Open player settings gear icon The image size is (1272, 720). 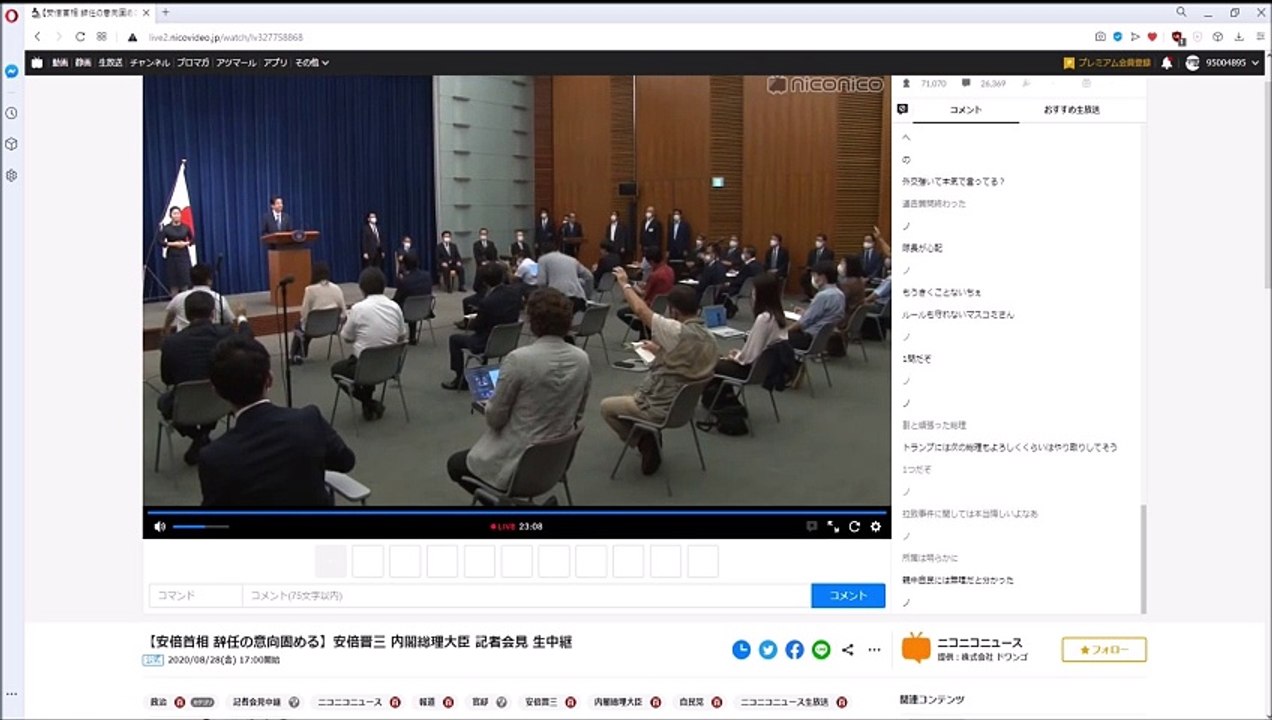click(x=876, y=526)
